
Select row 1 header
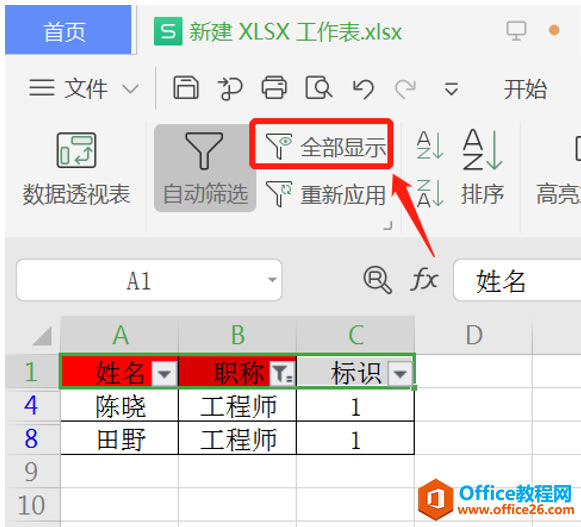(x=32, y=372)
